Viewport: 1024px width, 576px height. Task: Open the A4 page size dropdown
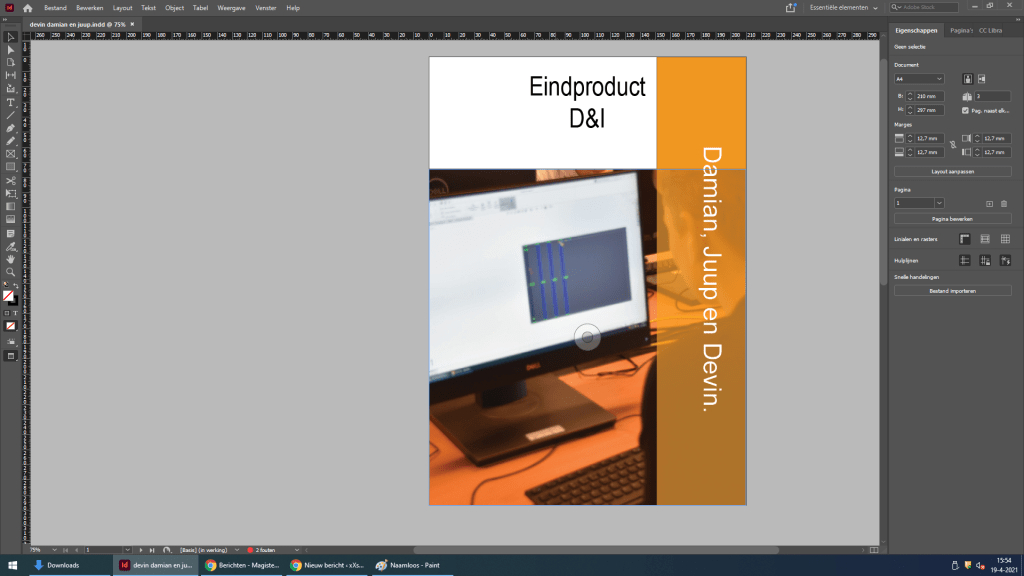coord(919,78)
